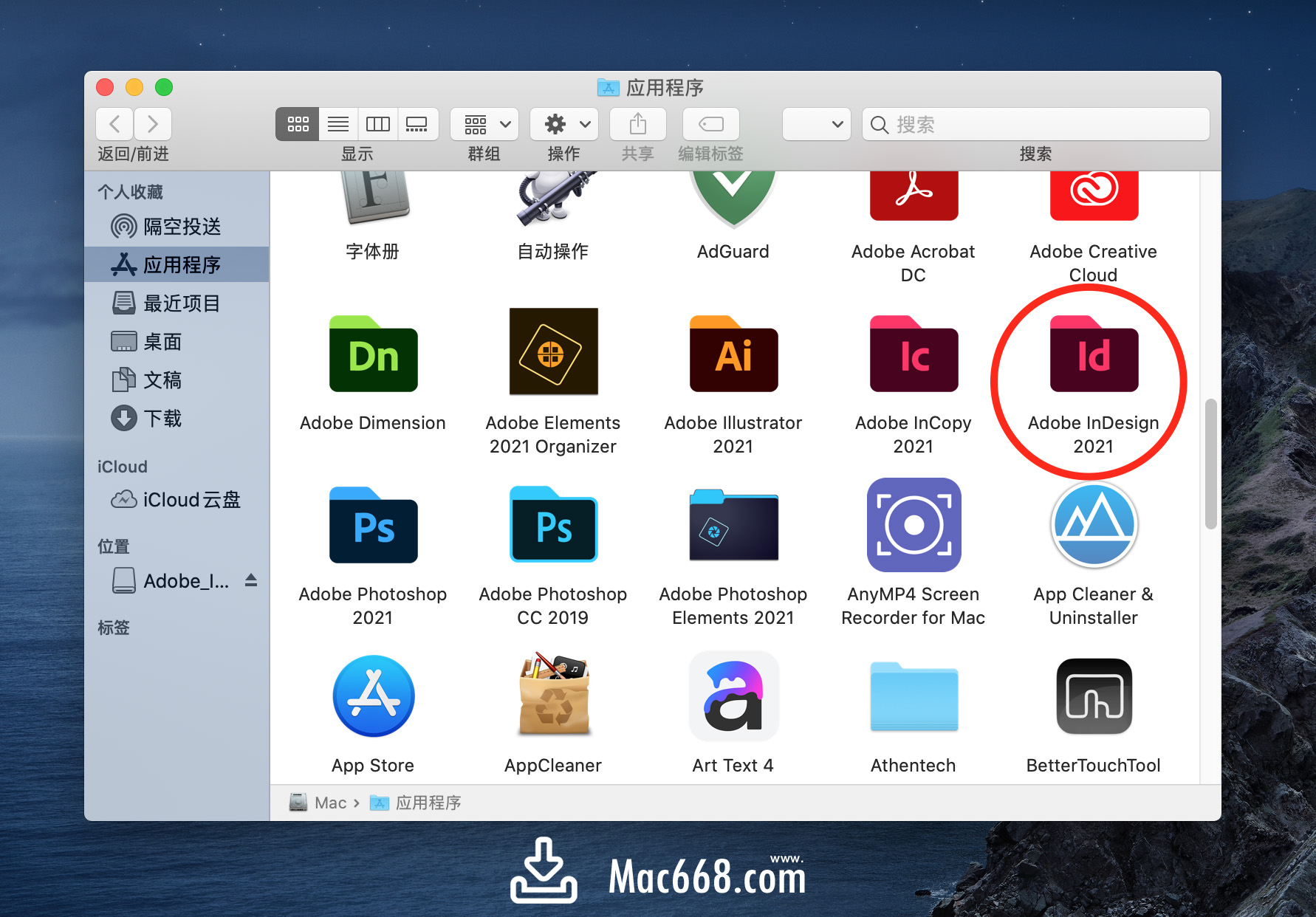Click the "Athentech" label text

pos(914,766)
